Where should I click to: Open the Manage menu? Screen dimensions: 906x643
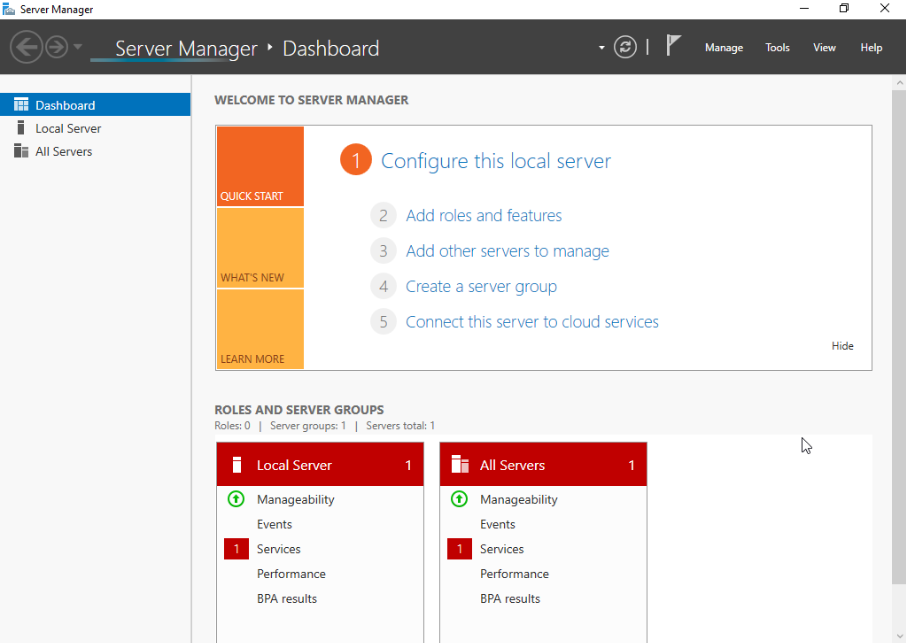coord(723,48)
